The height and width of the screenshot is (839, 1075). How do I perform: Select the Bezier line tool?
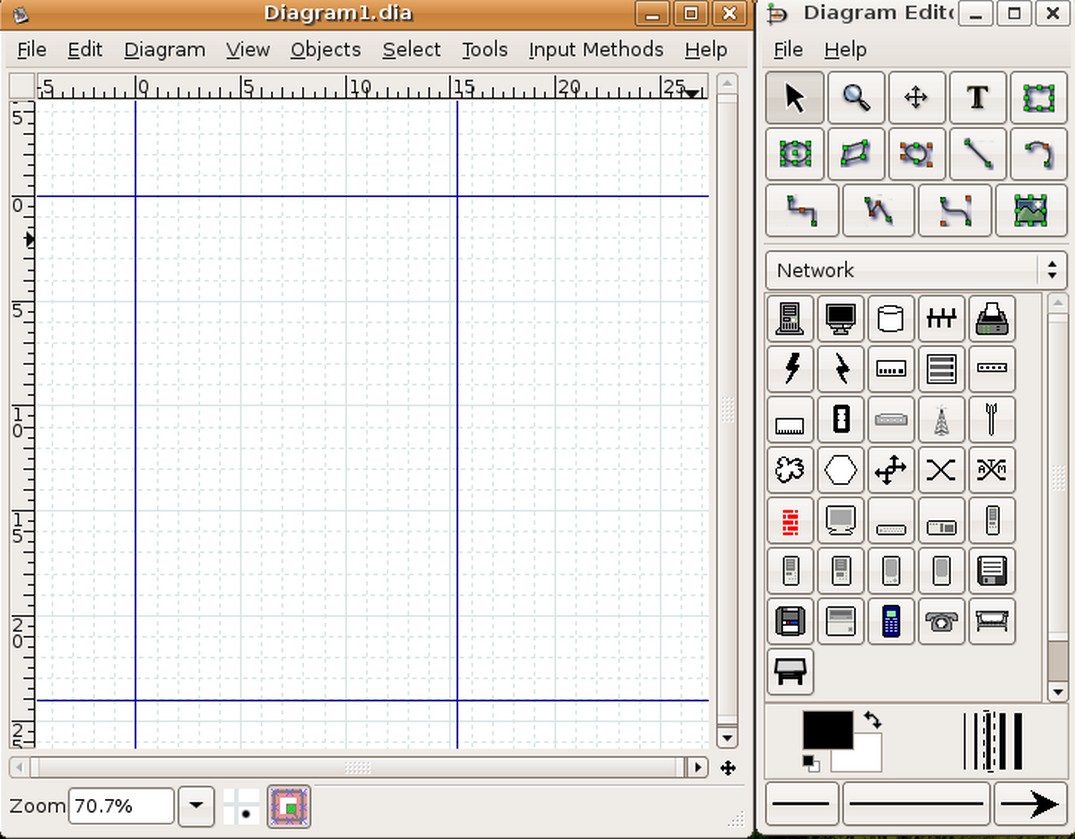click(x=955, y=210)
